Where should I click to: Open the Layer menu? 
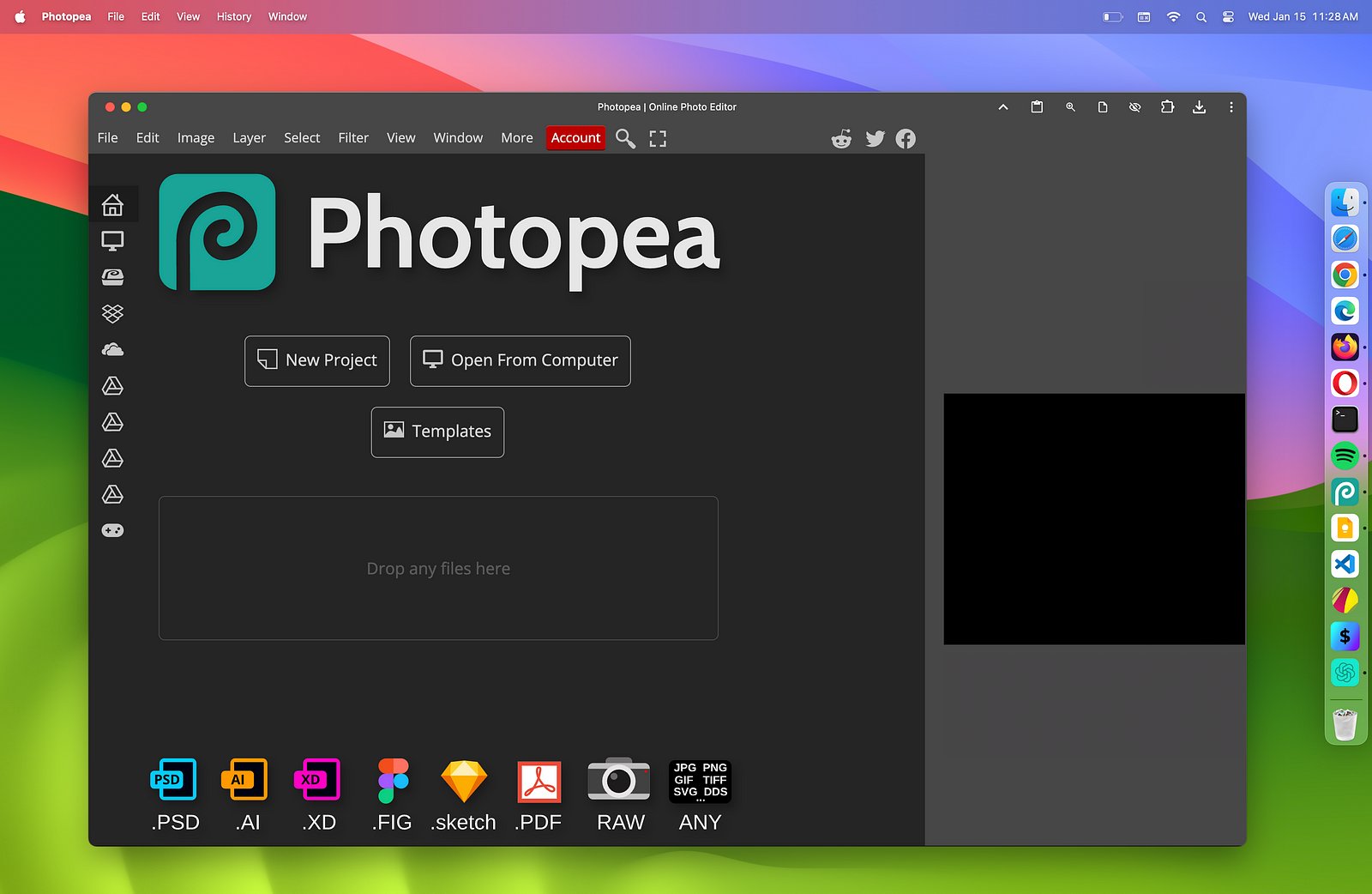tap(249, 138)
